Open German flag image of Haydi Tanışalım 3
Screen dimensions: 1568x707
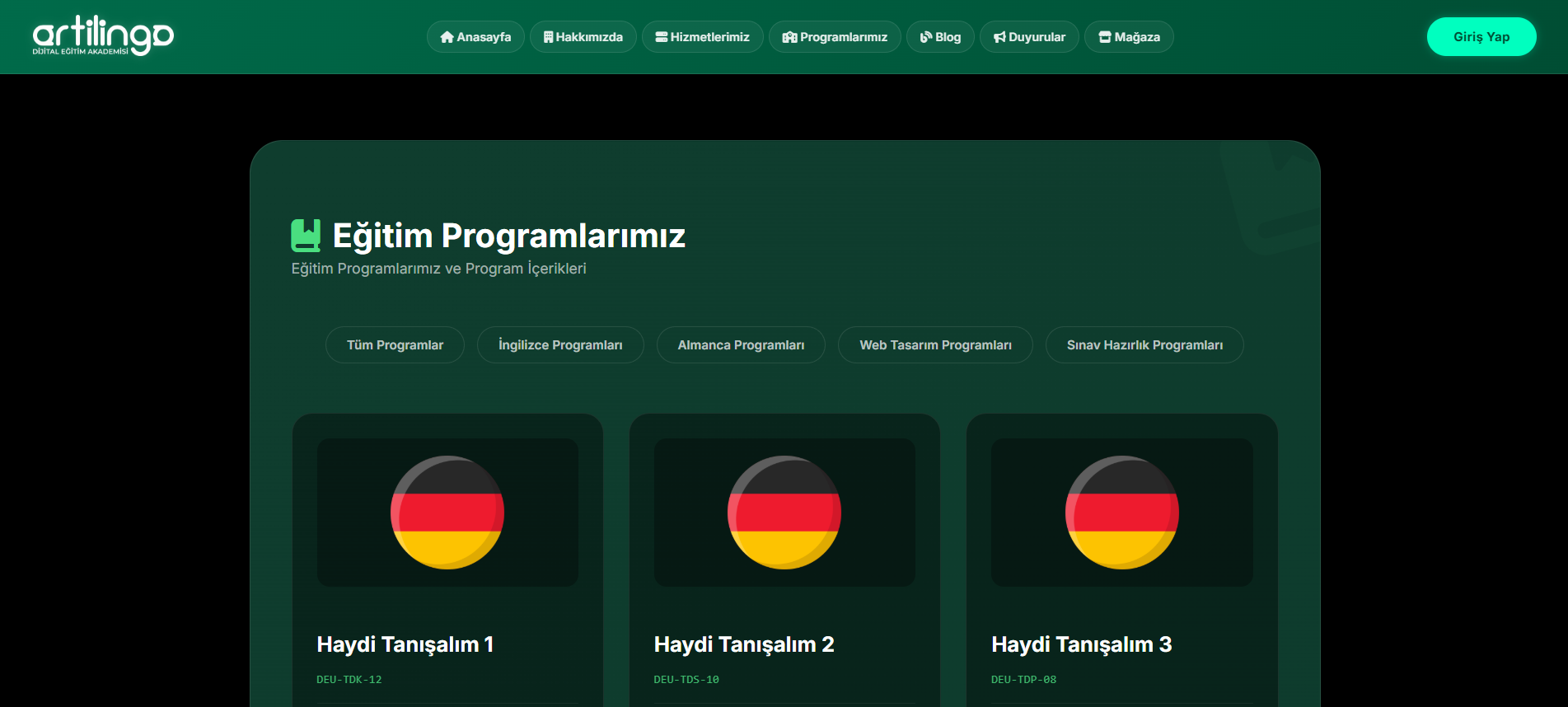click(1122, 513)
